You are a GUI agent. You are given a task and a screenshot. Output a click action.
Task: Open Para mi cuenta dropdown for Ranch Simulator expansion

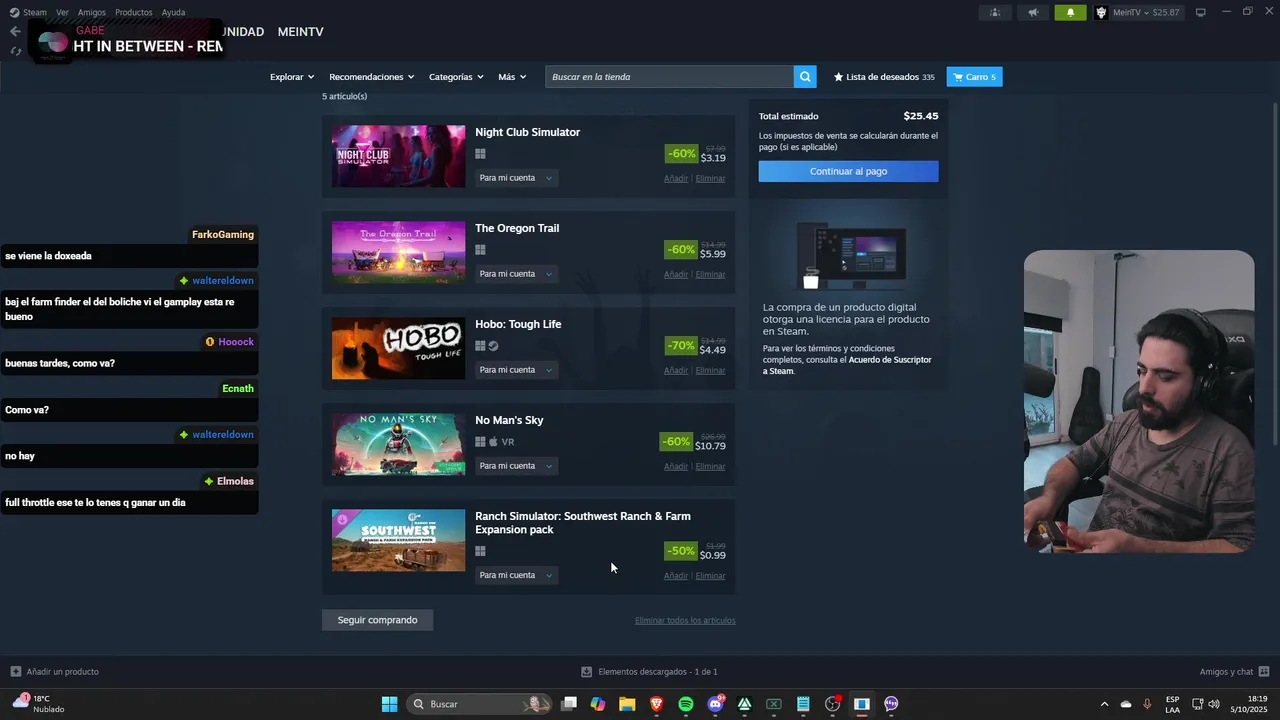click(516, 575)
